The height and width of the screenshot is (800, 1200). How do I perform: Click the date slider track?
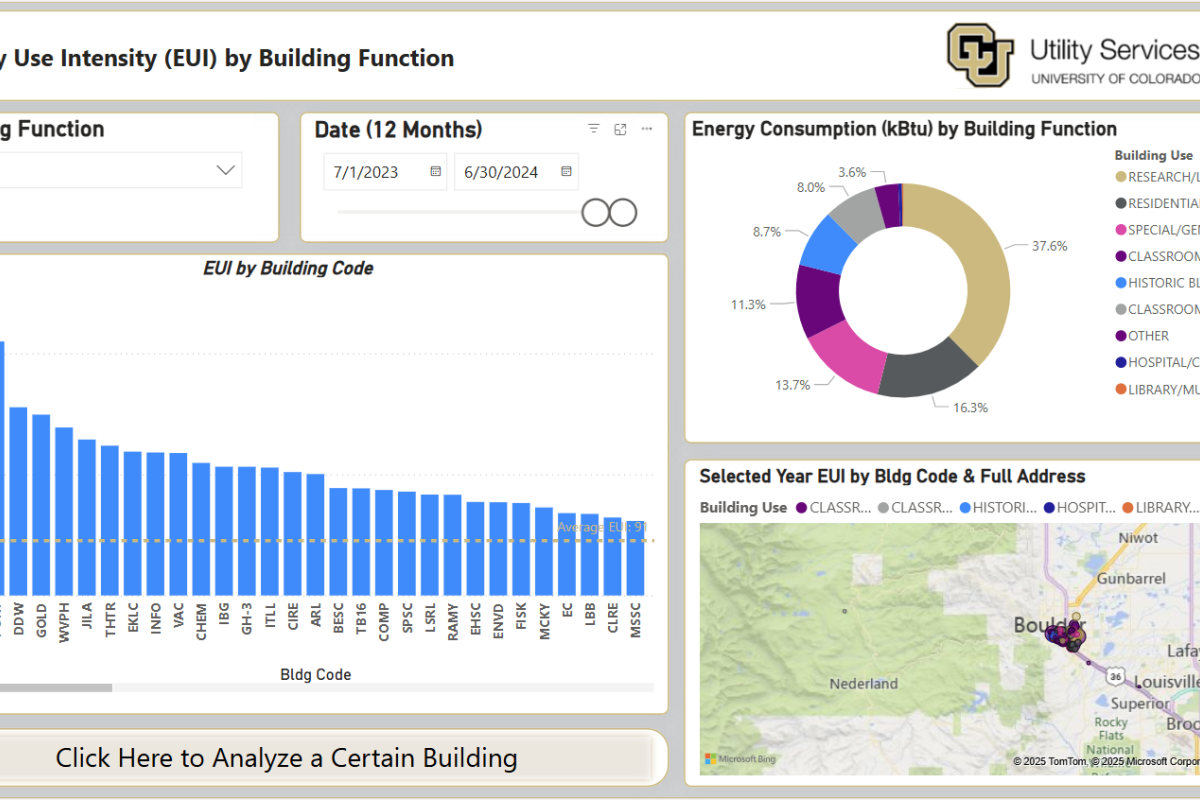point(460,212)
